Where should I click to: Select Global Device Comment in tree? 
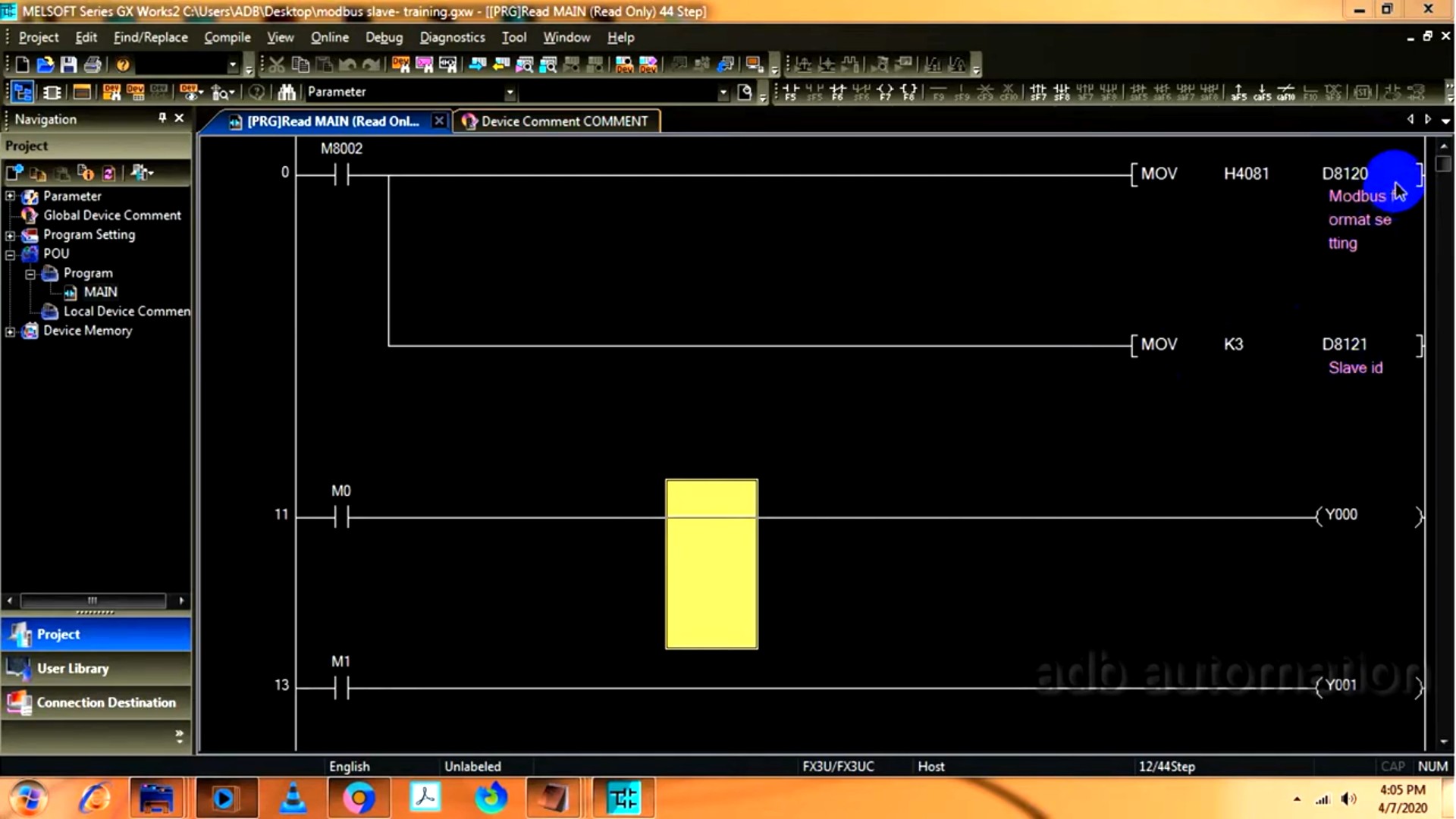[x=112, y=215]
